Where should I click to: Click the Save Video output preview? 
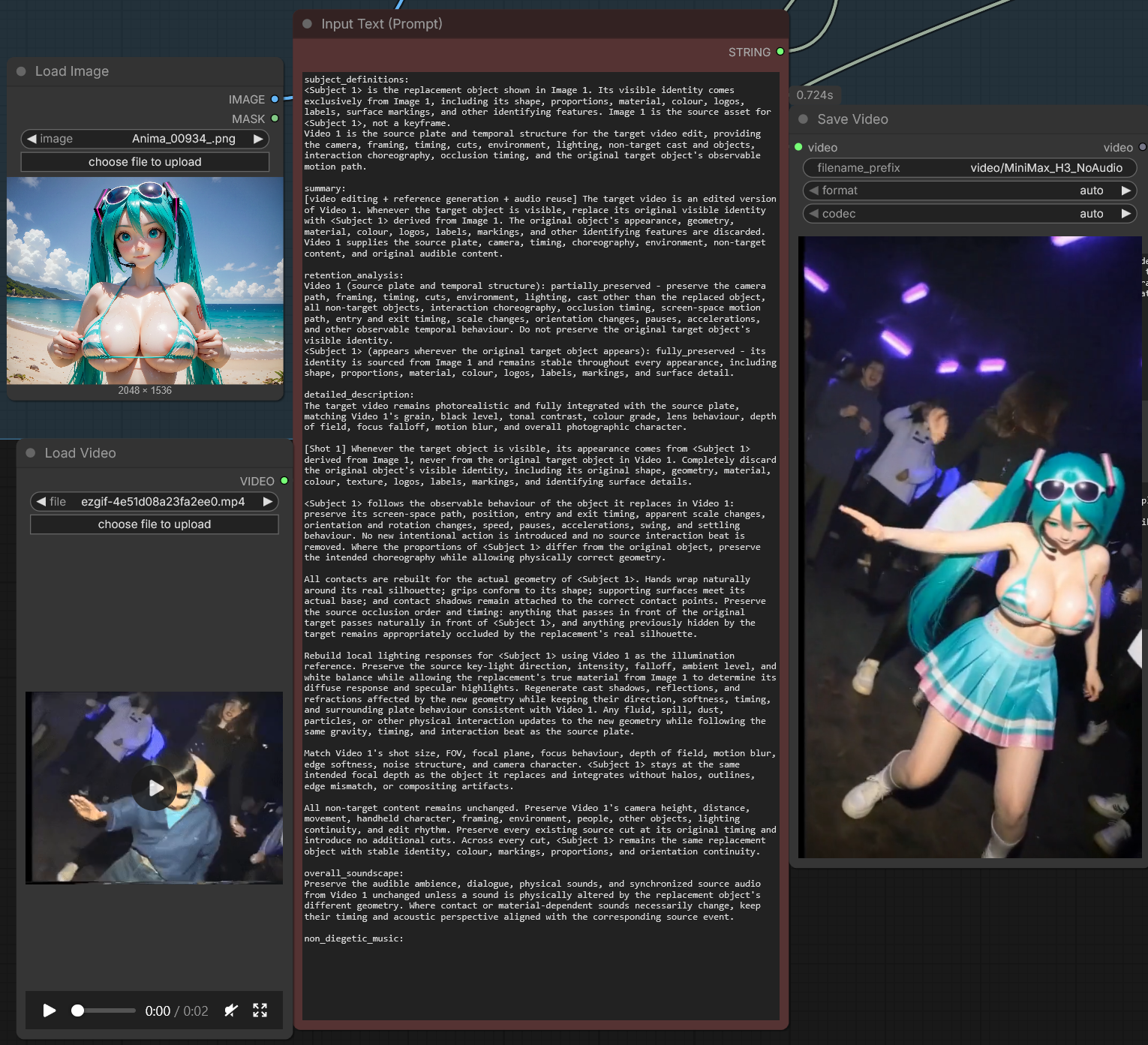click(x=969, y=547)
